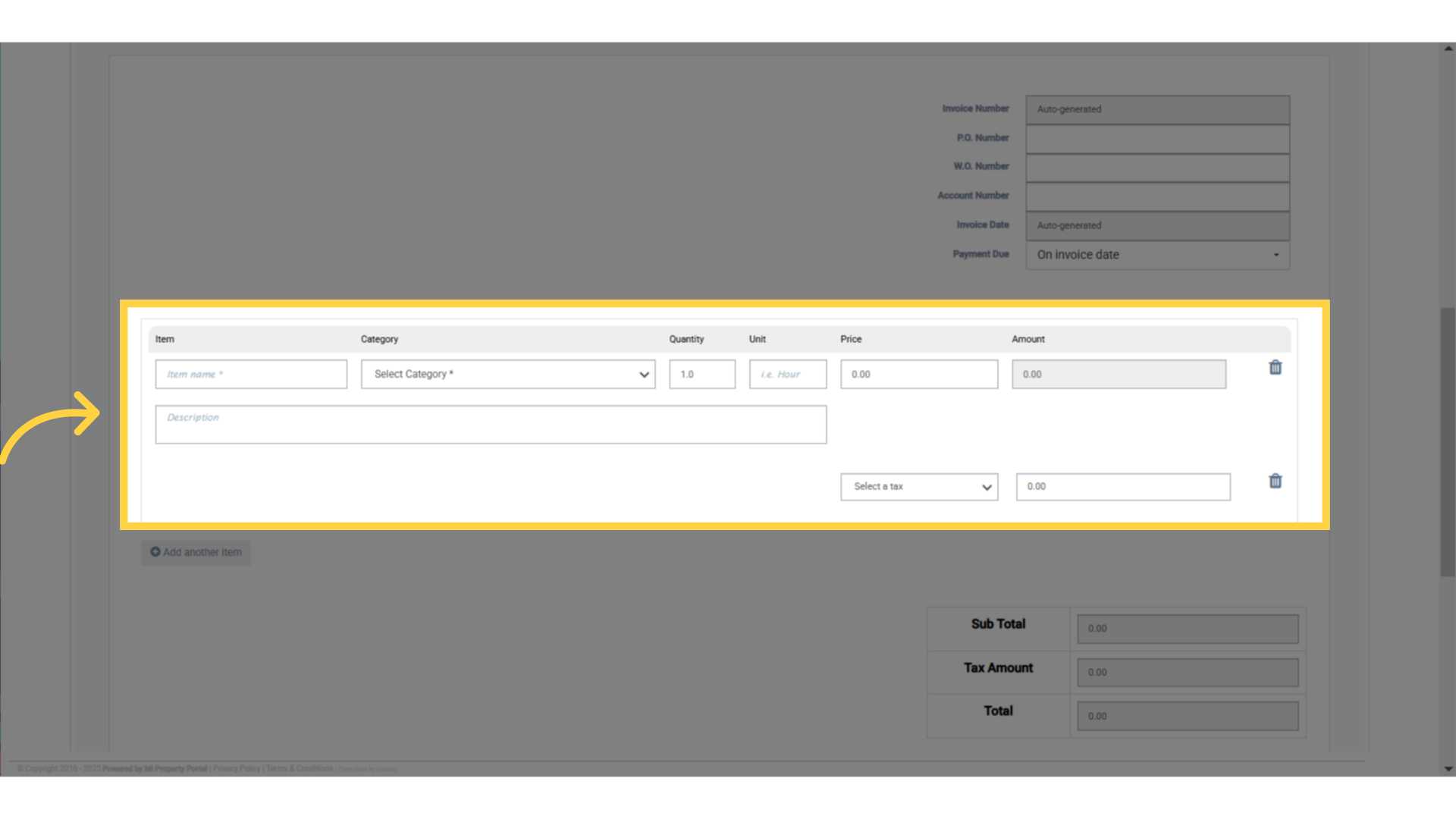The height and width of the screenshot is (819, 1456).
Task: Click the tax amount field beside tax selector
Action: (1122, 487)
